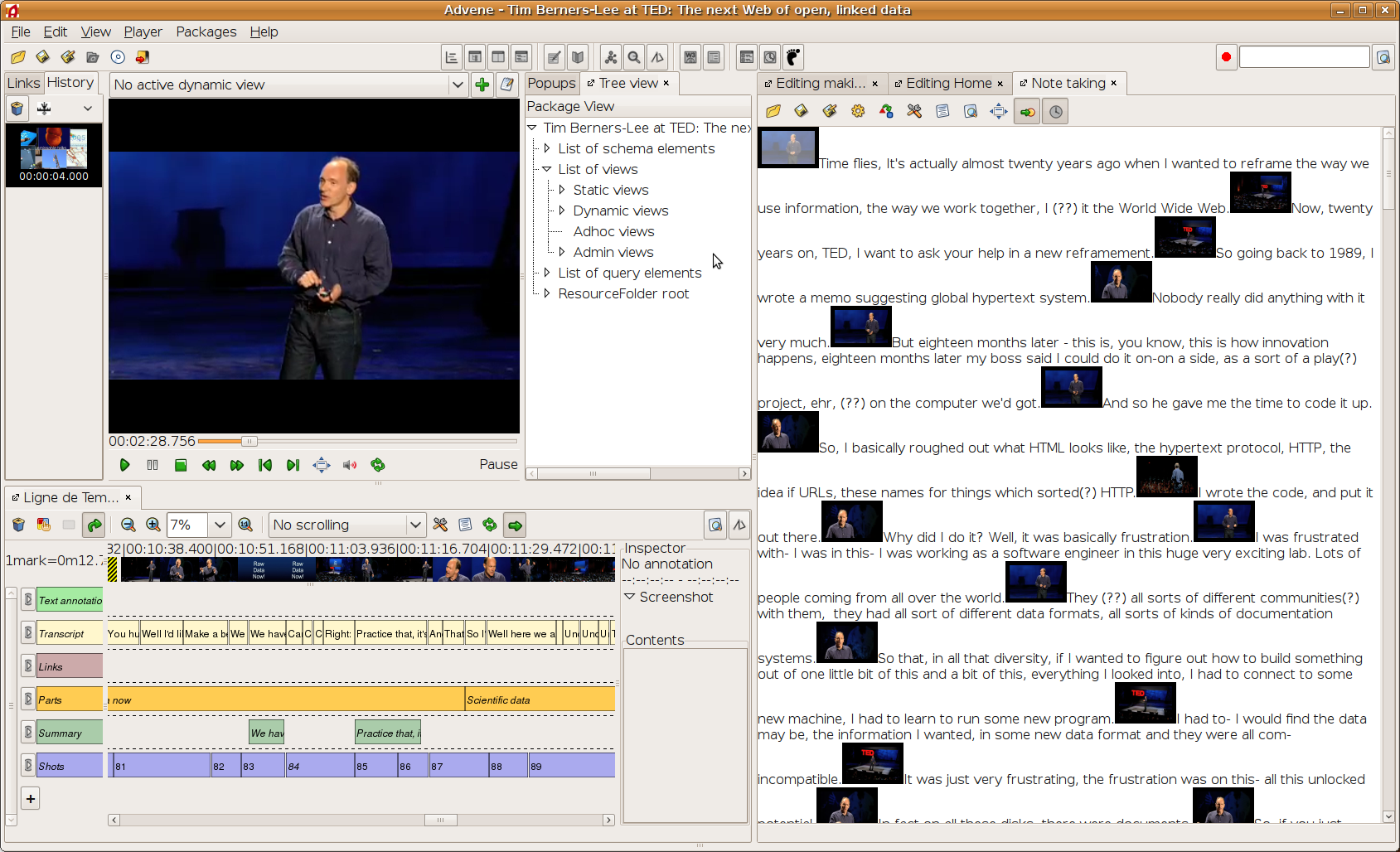Toggle the green arrow button at the end of the timeline toolbar
This screenshot has width=1400, height=852.
tap(515, 525)
